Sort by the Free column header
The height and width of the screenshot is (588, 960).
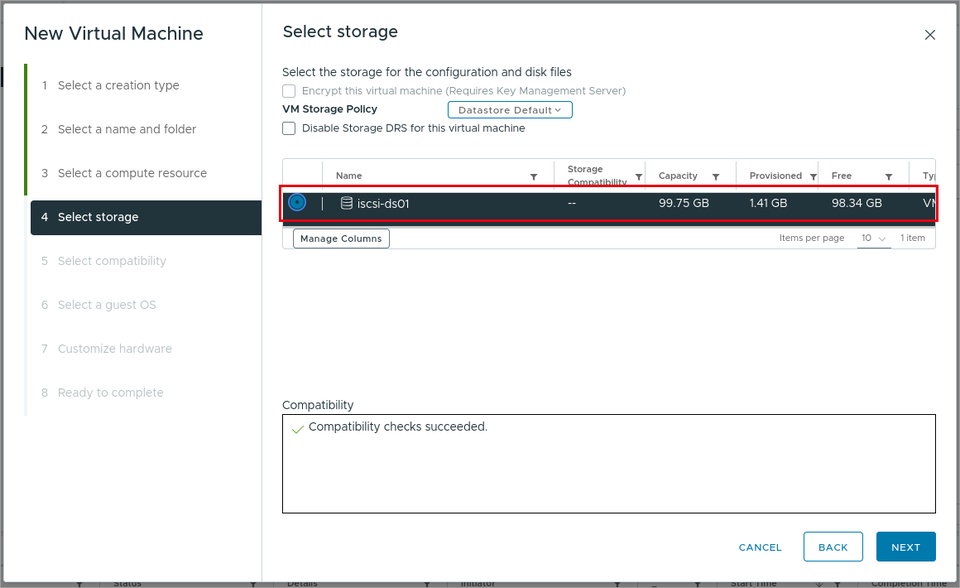841,176
